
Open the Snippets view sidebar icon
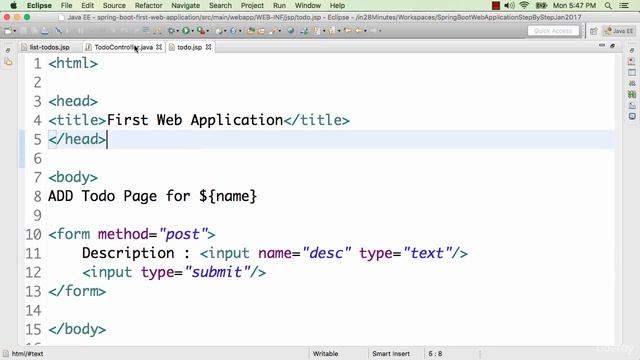[632, 105]
